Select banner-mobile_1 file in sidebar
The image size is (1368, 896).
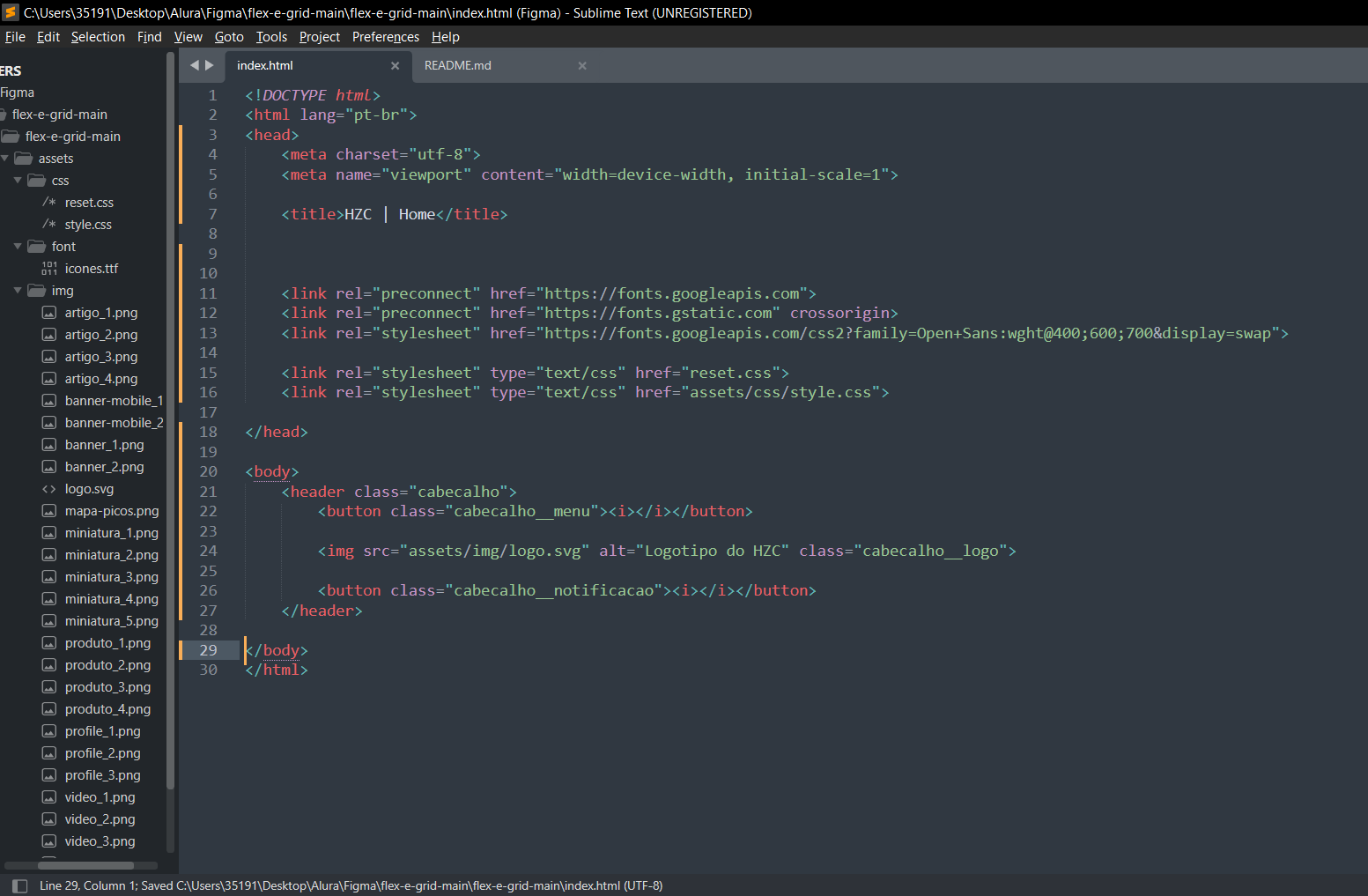114,401
